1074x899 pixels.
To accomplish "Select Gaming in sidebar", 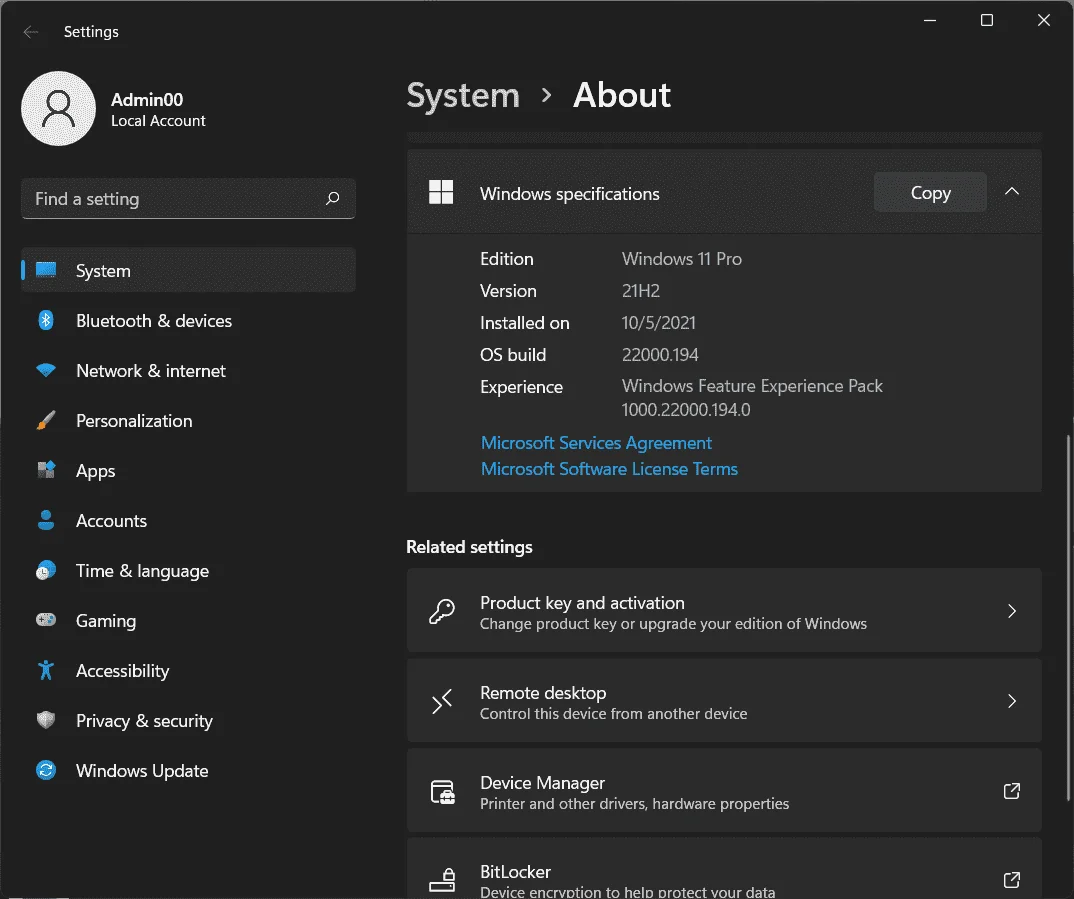I will 188,620.
